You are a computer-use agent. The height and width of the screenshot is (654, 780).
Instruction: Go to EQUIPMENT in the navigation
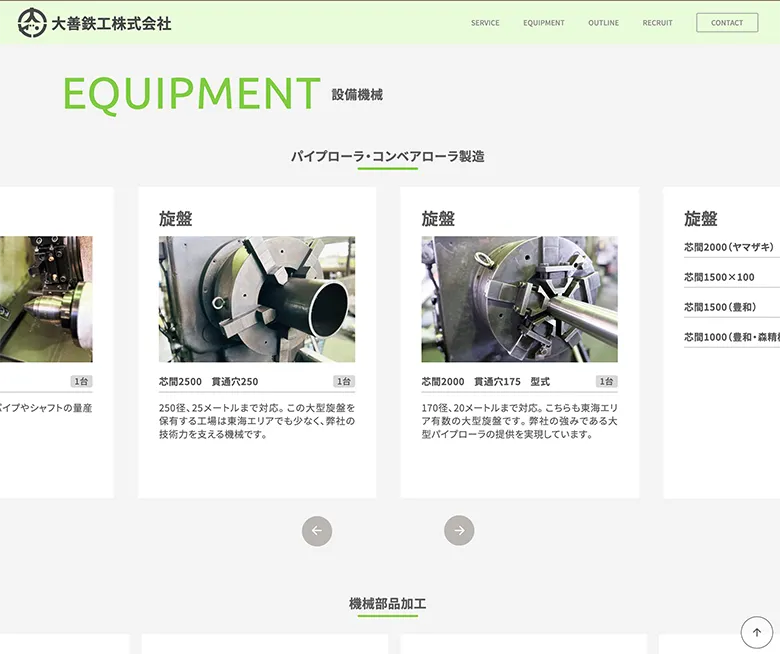(544, 23)
